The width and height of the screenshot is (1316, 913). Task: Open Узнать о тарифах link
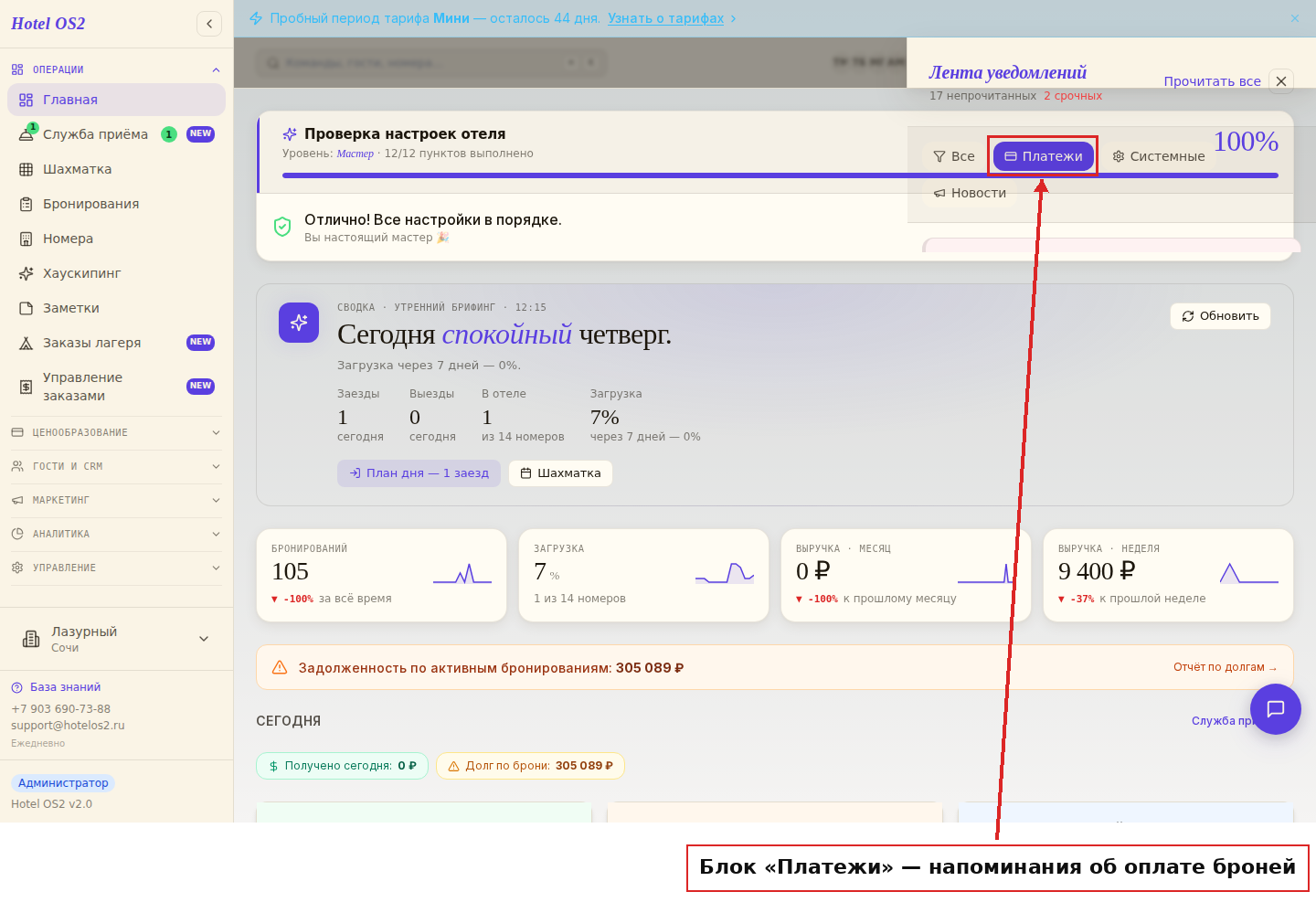665,18
